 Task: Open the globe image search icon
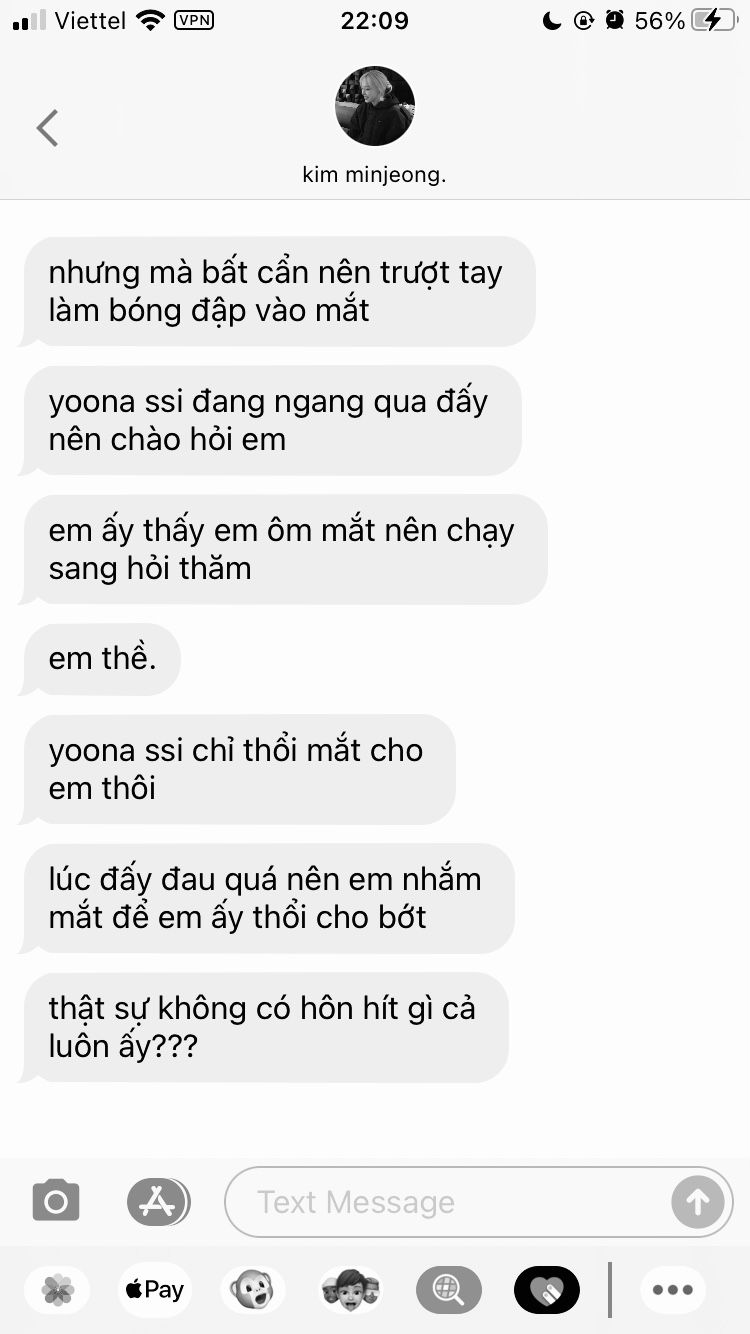(x=448, y=1290)
